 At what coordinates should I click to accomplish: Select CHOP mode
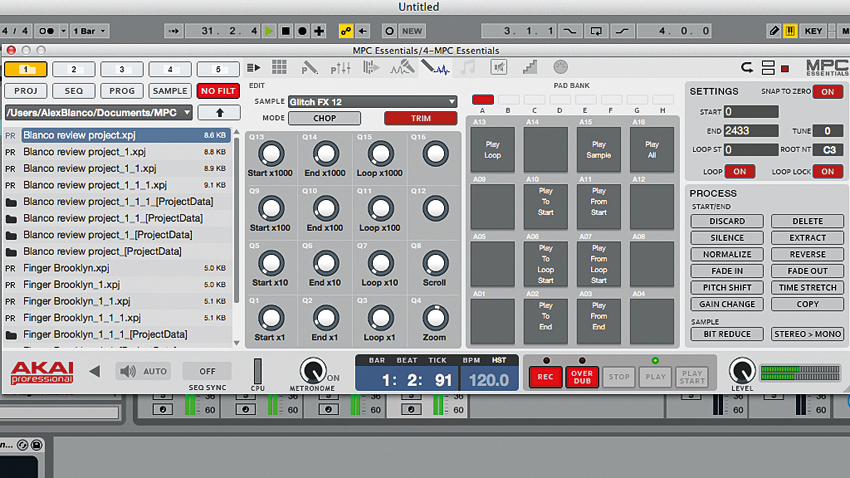coord(324,118)
